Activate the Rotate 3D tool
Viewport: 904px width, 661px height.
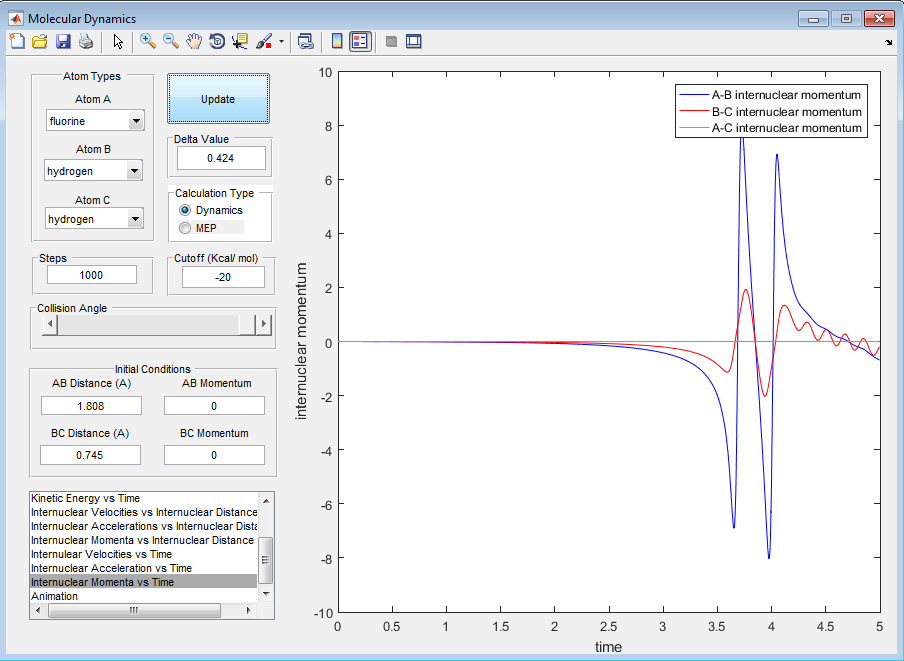tap(217, 41)
